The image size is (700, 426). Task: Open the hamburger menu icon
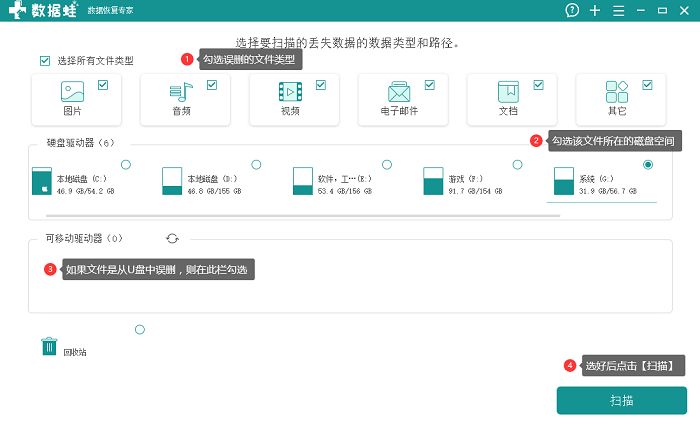pyautogui.click(x=618, y=11)
